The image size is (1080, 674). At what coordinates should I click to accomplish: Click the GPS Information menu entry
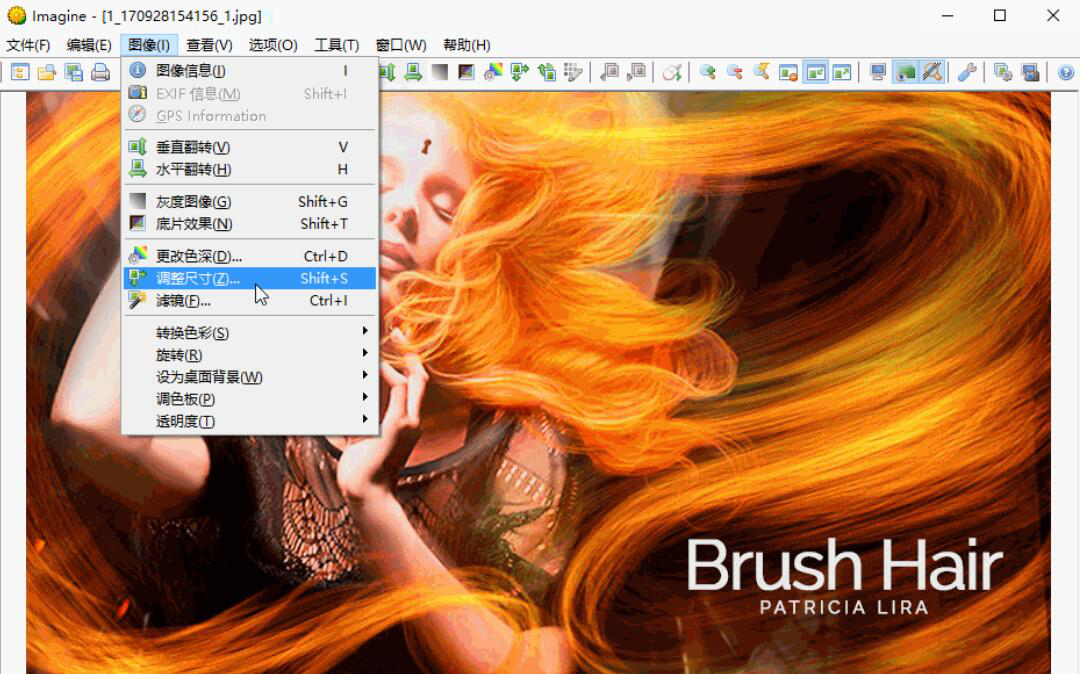[249, 115]
